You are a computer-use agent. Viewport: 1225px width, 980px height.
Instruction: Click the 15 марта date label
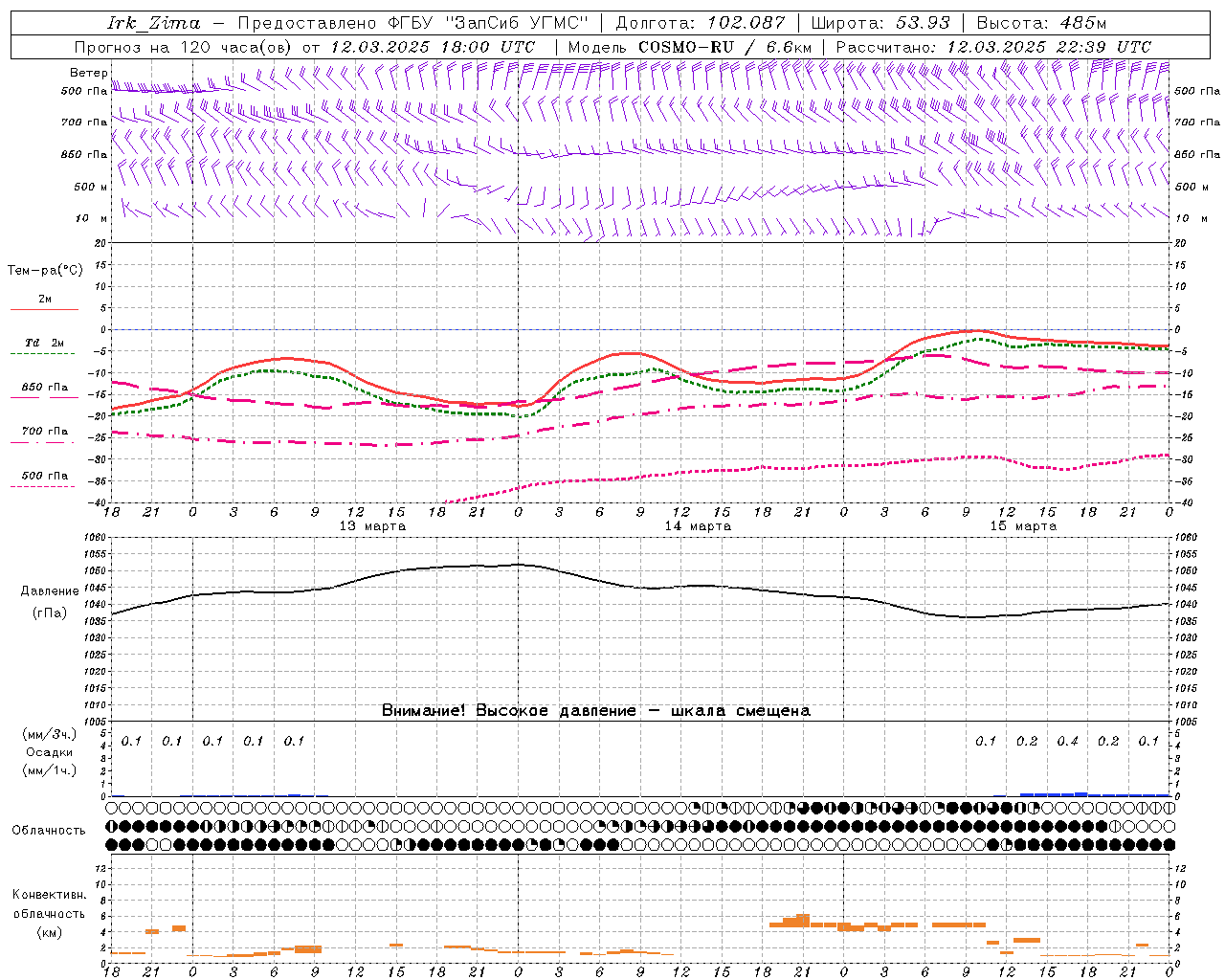point(1023,526)
